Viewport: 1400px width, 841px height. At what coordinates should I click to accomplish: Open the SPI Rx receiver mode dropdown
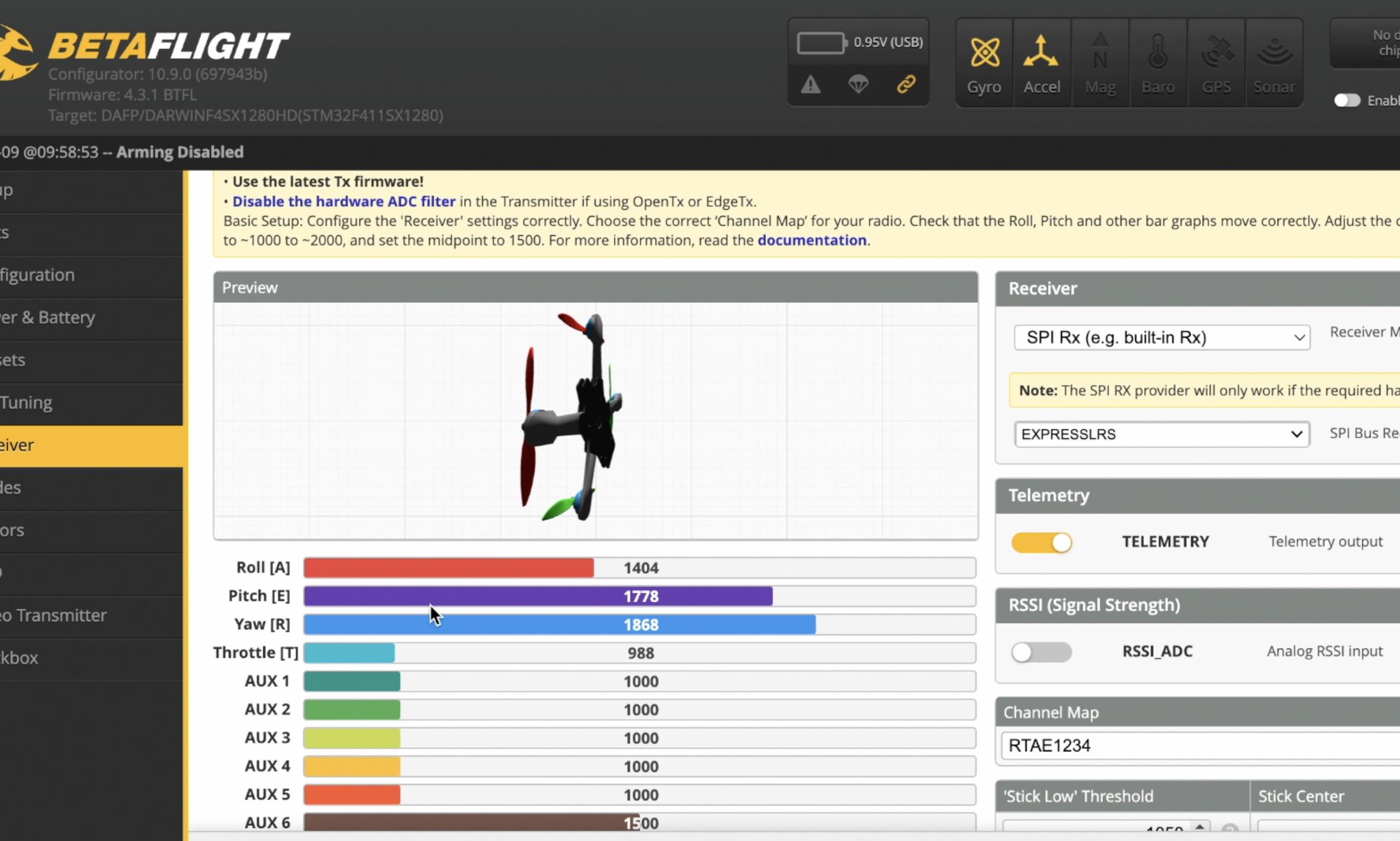(x=1162, y=337)
